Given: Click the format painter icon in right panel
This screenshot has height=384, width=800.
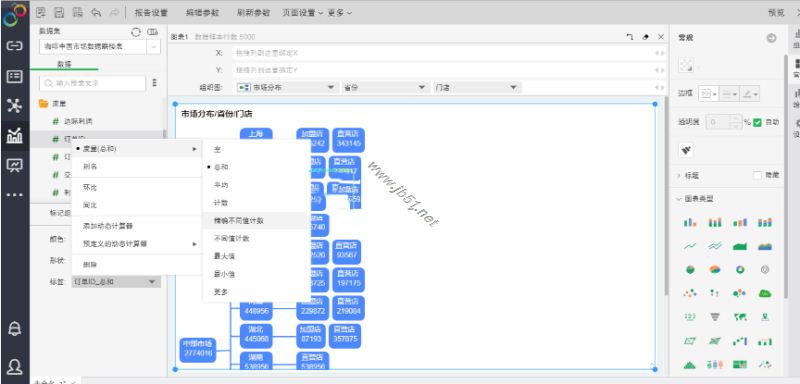Looking at the screenshot, I should click(686, 150).
